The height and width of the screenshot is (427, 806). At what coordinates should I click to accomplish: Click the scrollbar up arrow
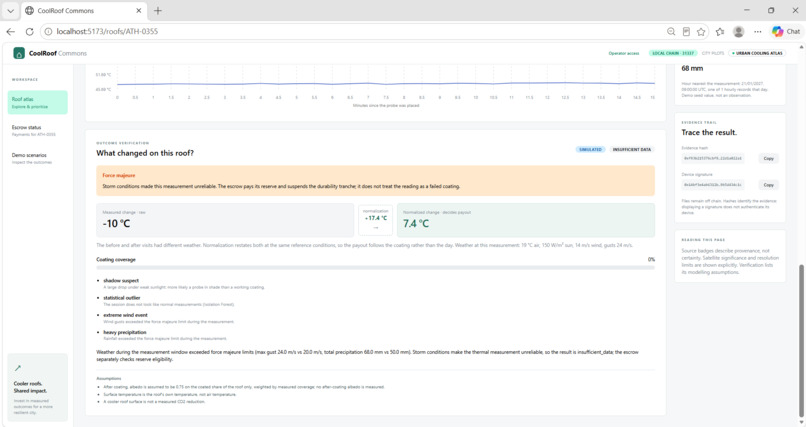[x=801, y=47]
